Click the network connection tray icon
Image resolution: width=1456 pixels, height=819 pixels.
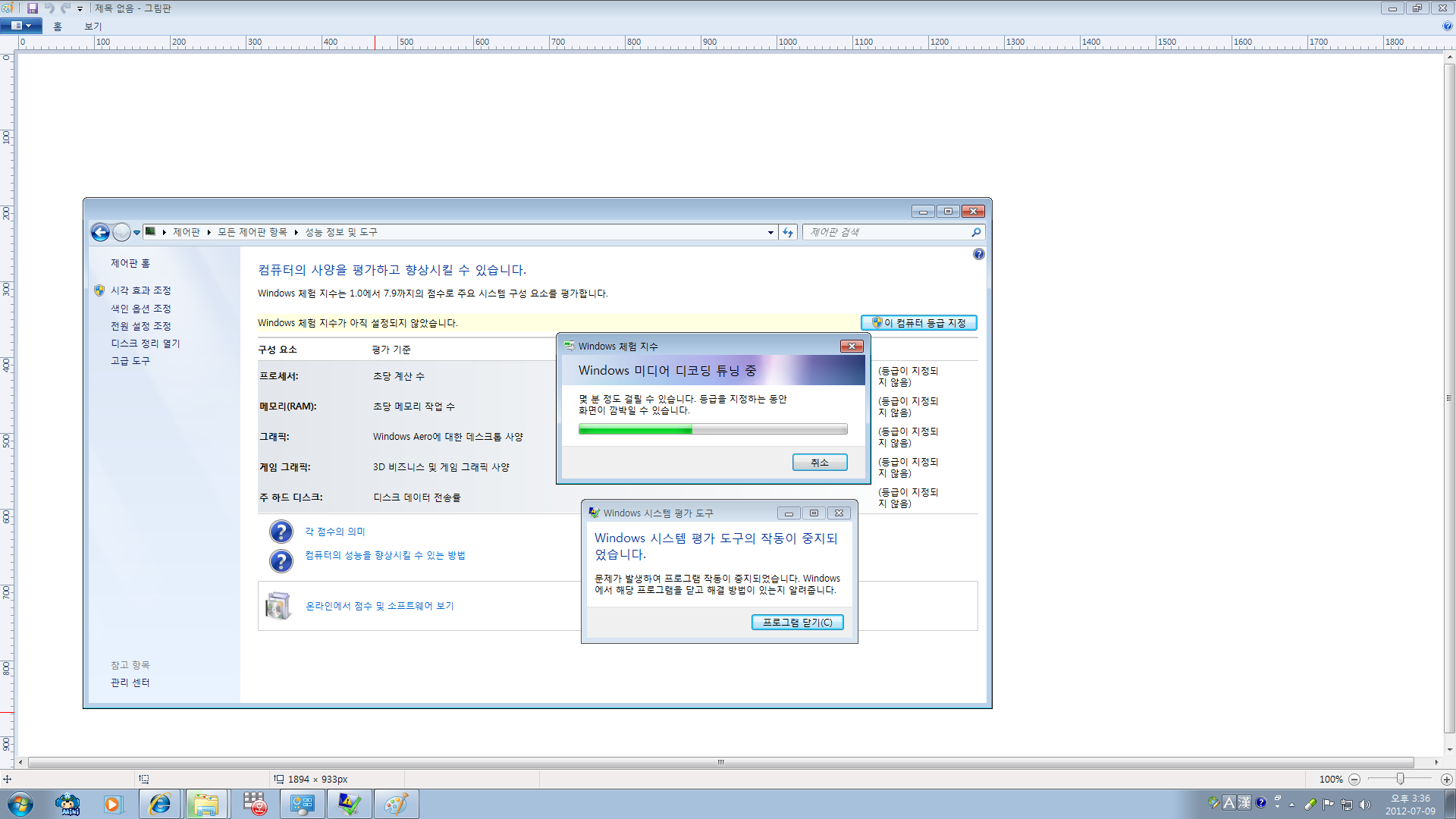point(1347,805)
